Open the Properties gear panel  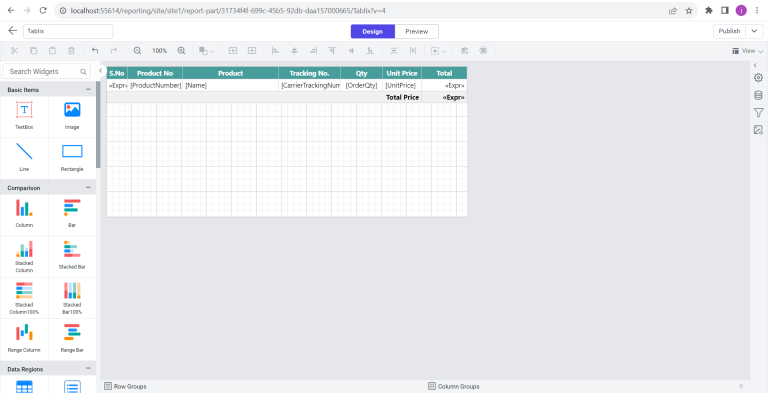click(758, 77)
